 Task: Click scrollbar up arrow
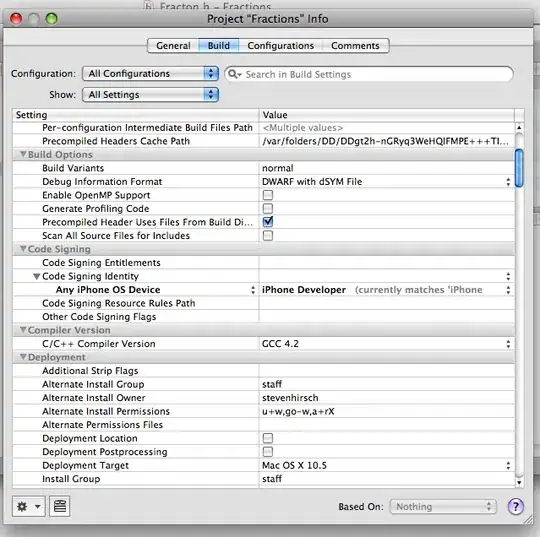point(519,128)
